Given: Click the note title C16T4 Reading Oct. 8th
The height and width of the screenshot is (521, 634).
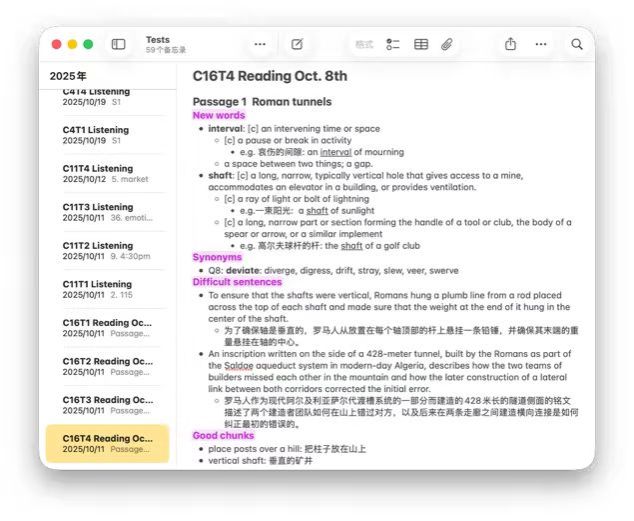Looking at the screenshot, I should pyautogui.click(x=270, y=76).
